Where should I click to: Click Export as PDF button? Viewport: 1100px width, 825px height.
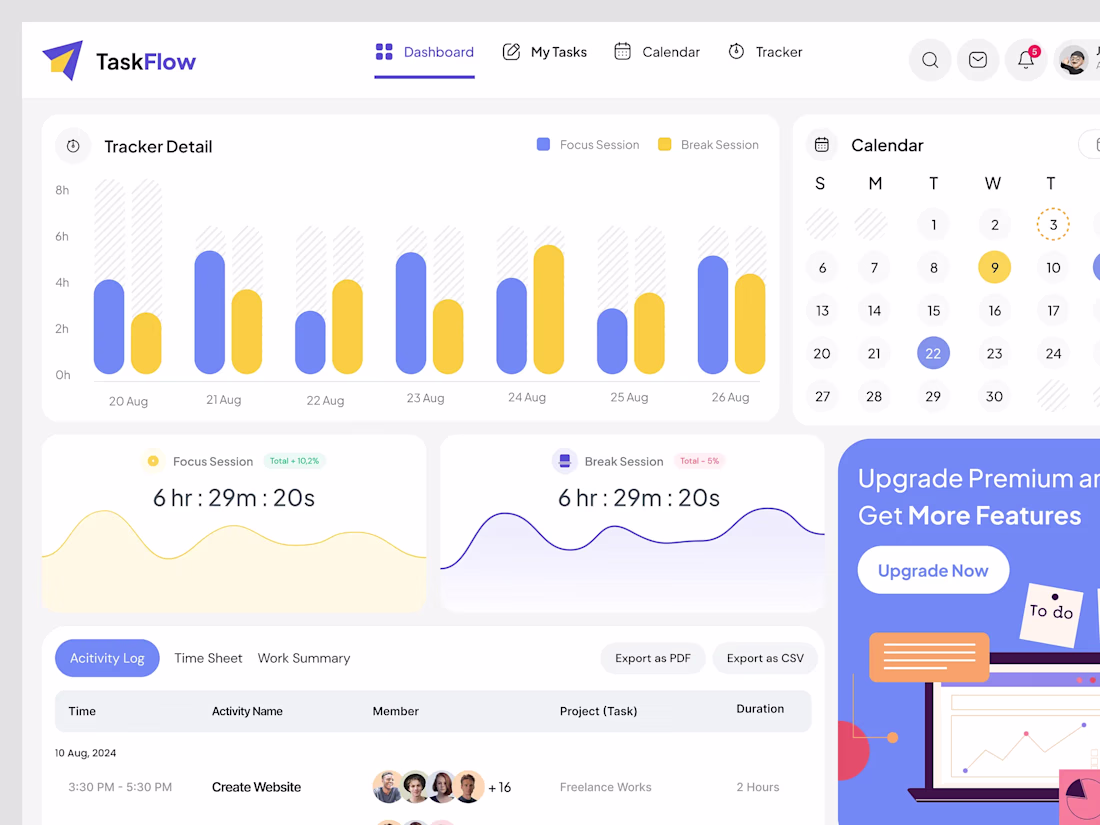pyautogui.click(x=652, y=658)
